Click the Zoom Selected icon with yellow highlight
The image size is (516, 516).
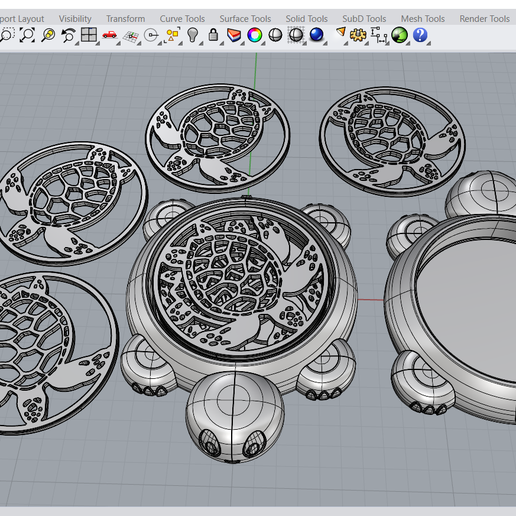pos(48,35)
